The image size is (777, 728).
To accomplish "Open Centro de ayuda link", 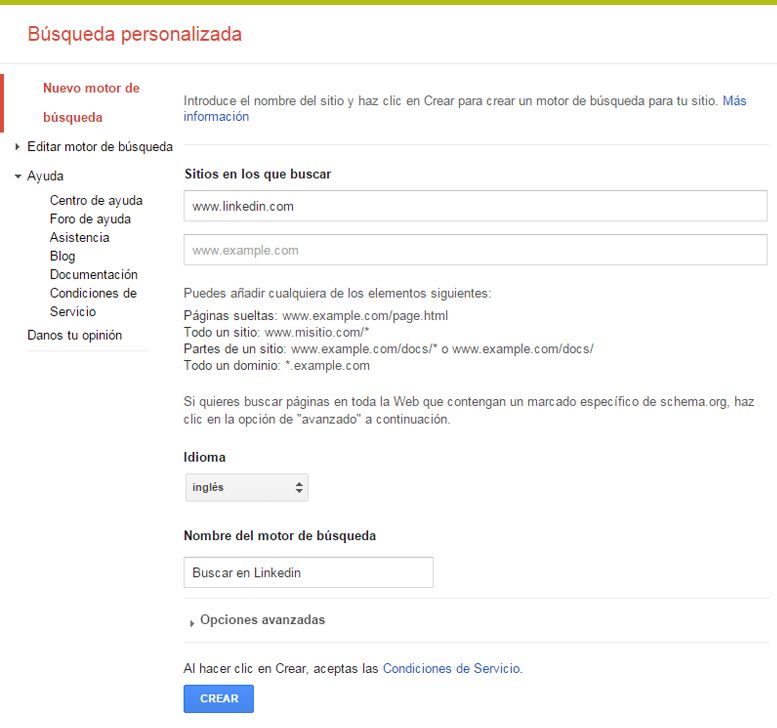I will pos(96,200).
